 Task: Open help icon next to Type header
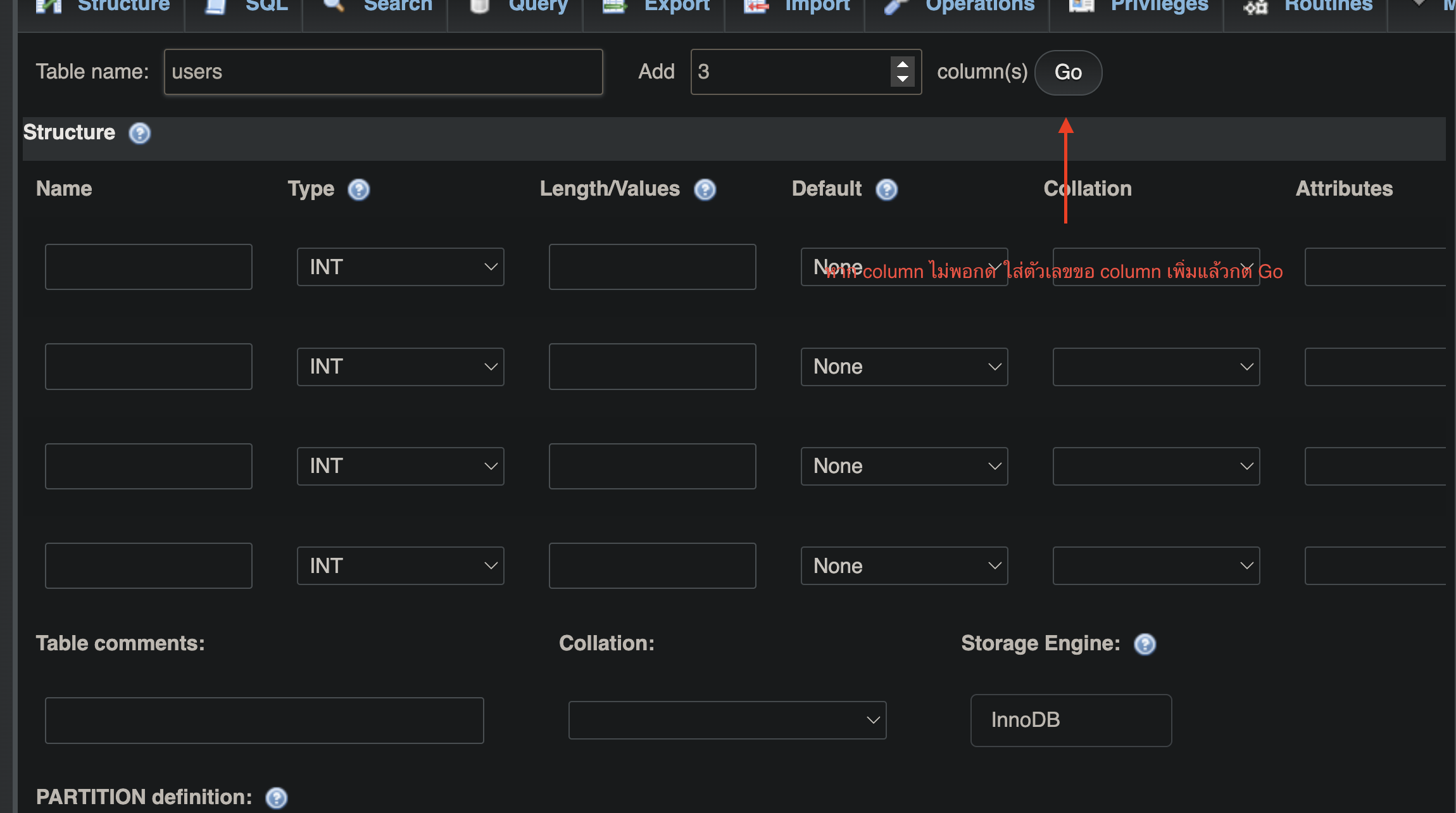359,189
